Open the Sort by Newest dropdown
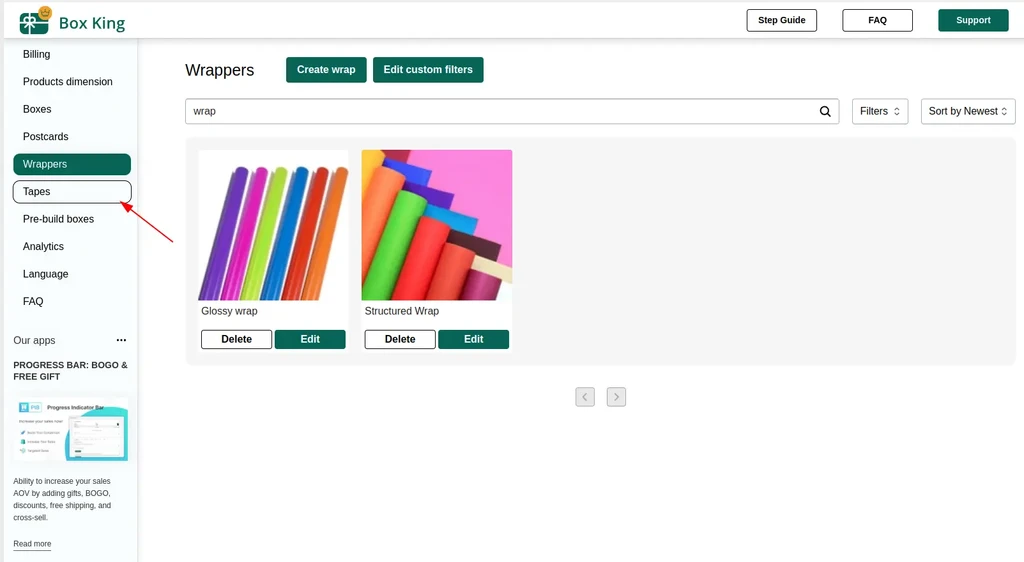 968,112
